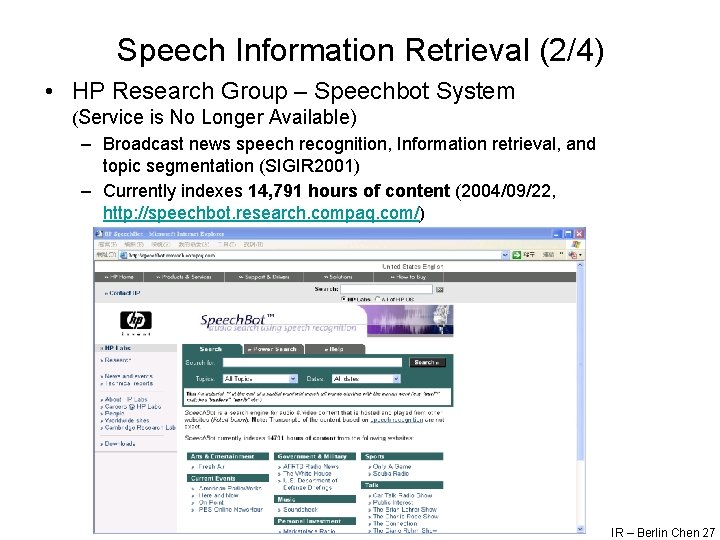This screenshot has width=720, height=540.
Task: Click the green Go arrow beside the address bar
Action: tap(516, 254)
